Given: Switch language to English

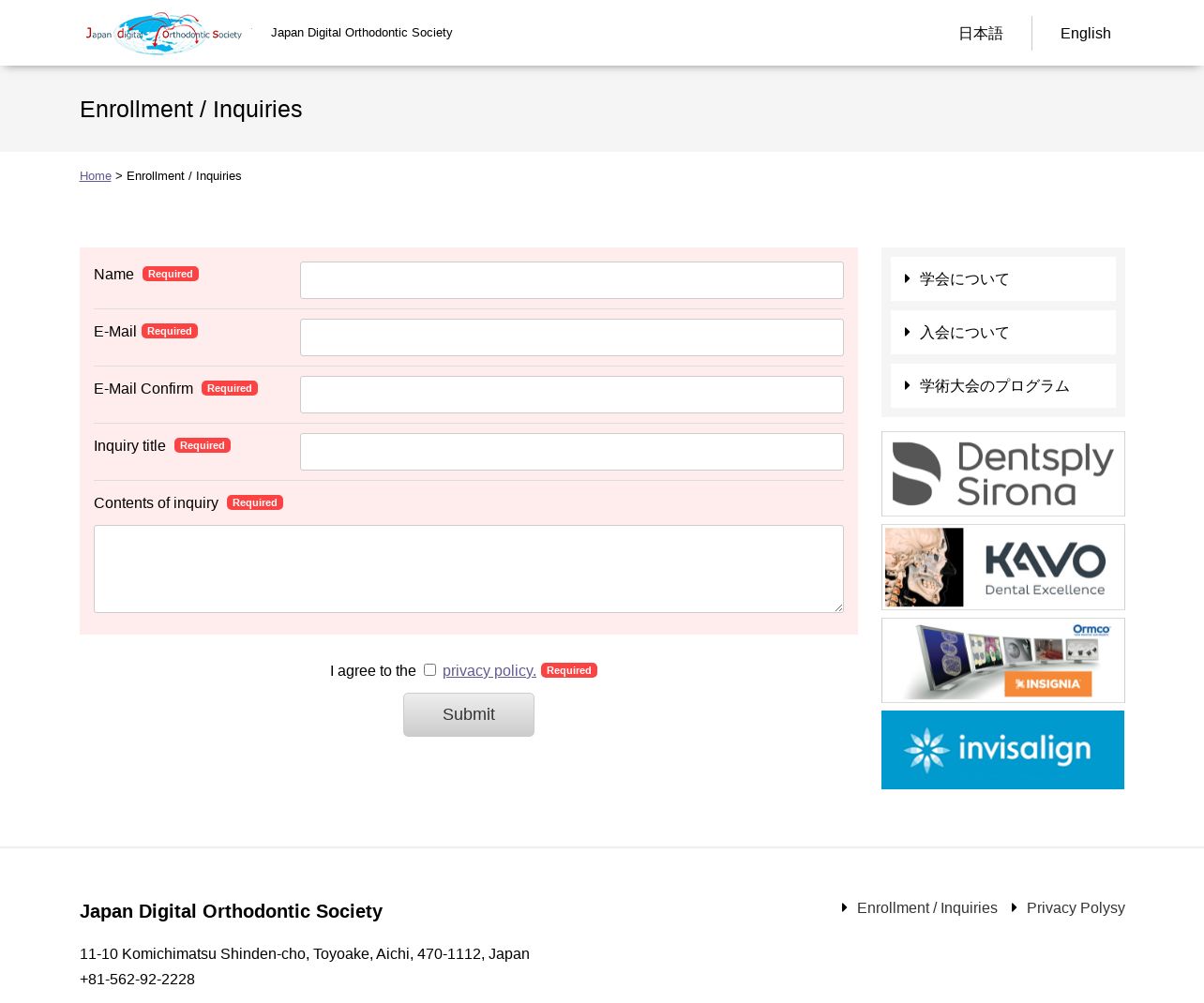Looking at the screenshot, I should click(1085, 34).
